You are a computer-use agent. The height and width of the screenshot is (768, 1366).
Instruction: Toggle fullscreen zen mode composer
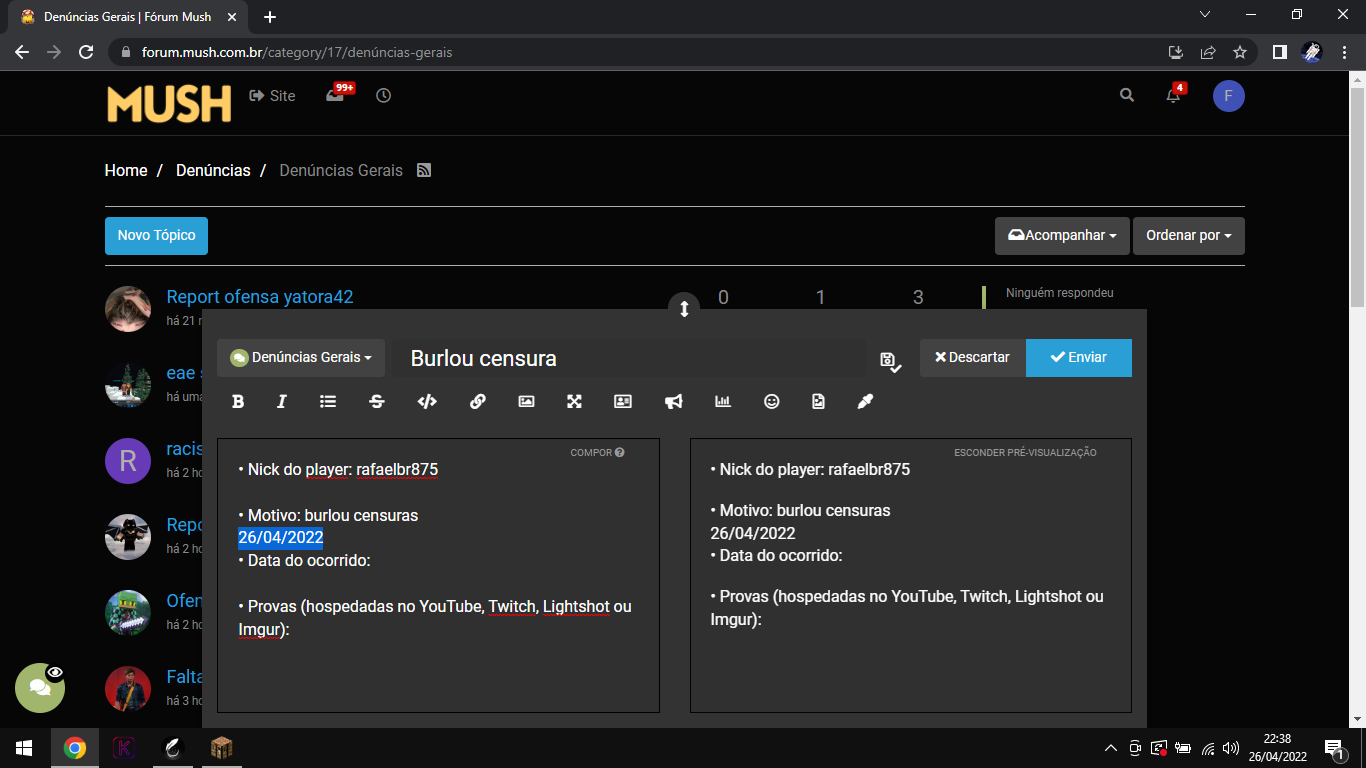pos(575,401)
